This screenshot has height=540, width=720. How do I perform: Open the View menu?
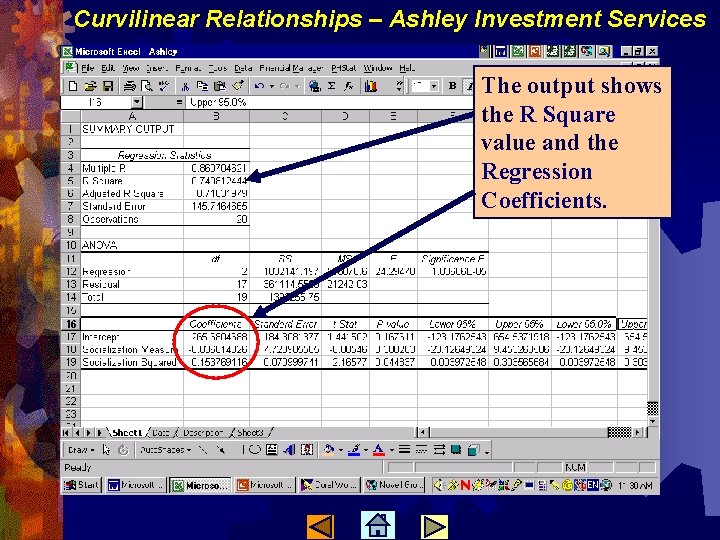coord(130,68)
